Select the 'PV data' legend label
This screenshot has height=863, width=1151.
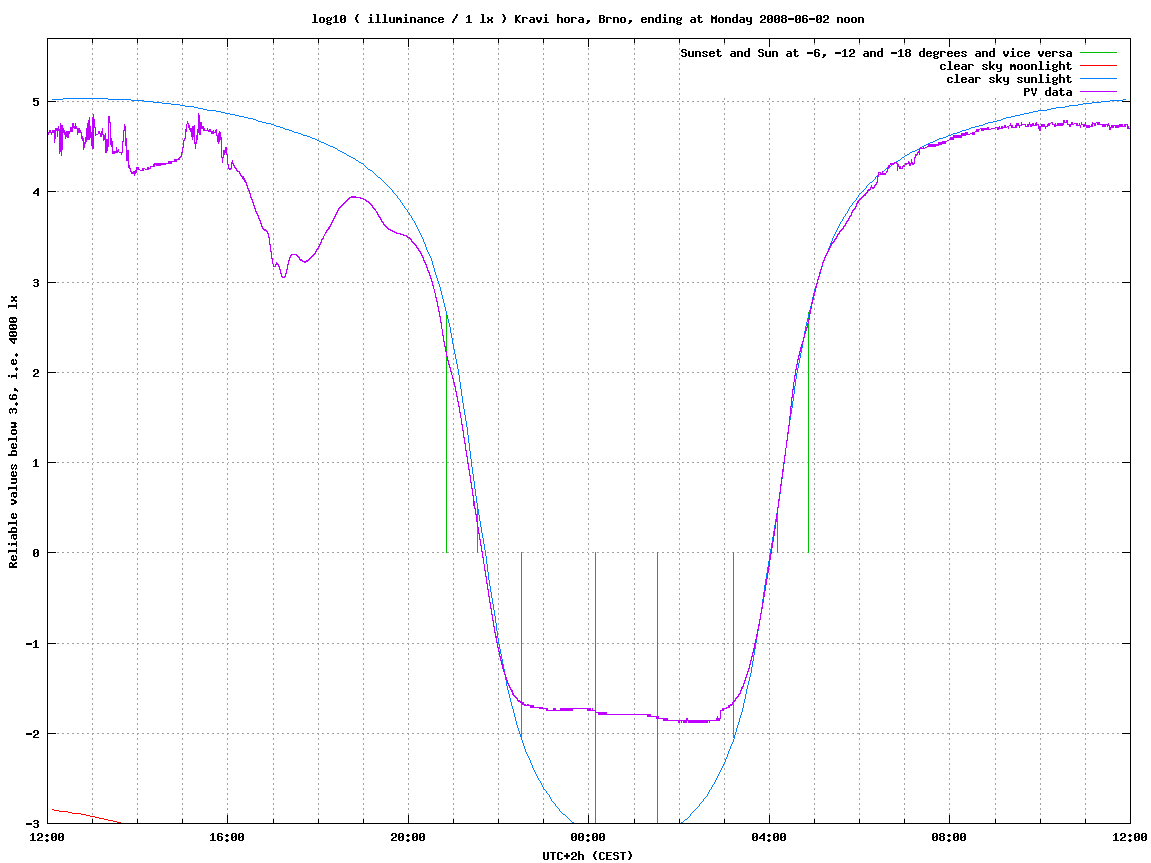click(1047, 92)
